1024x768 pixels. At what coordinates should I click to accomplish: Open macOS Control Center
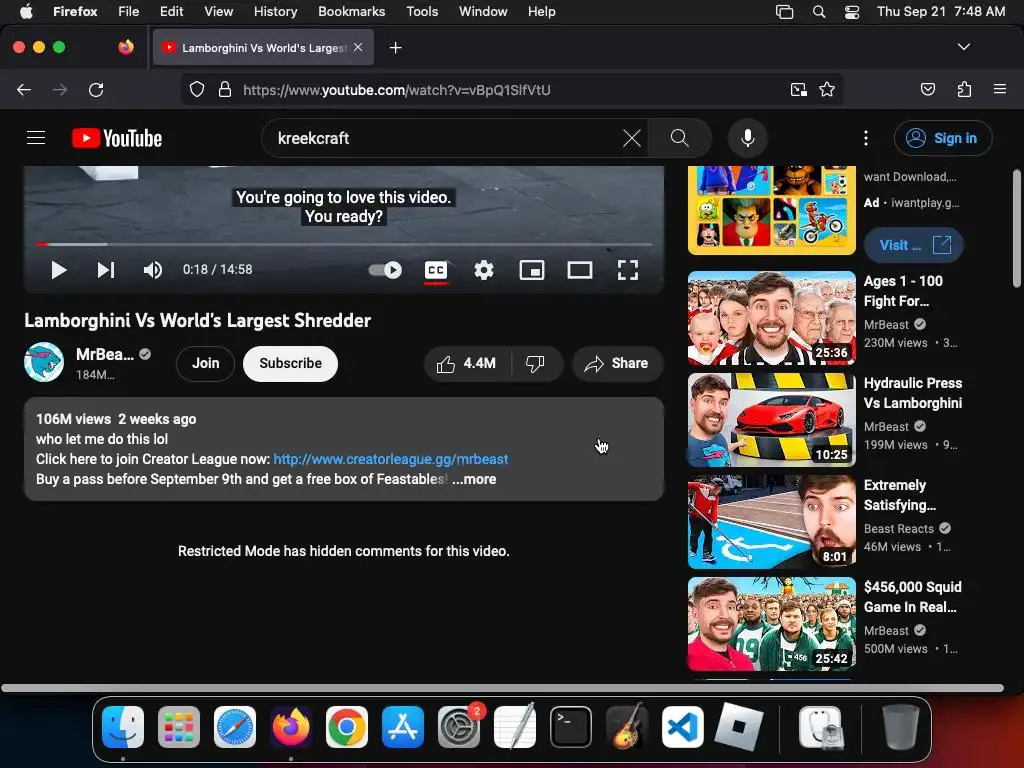[x=852, y=12]
